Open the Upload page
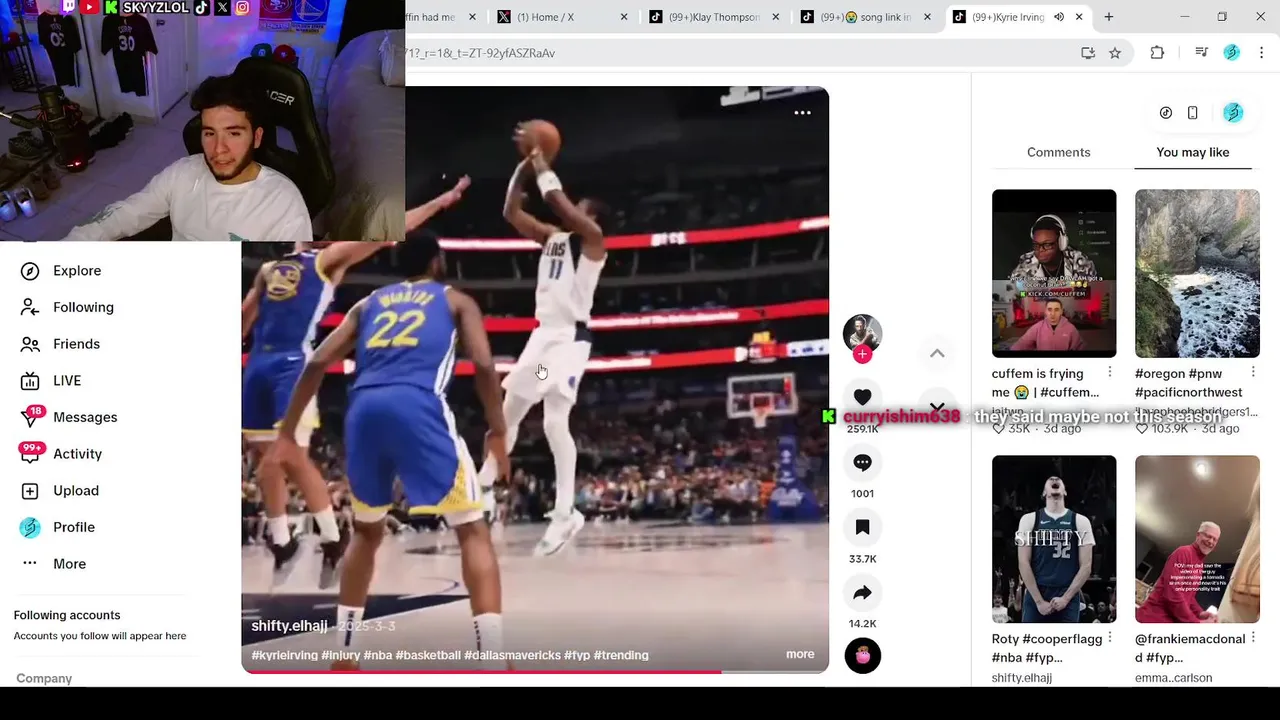Image resolution: width=1280 pixels, height=720 pixels. [59, 491]
